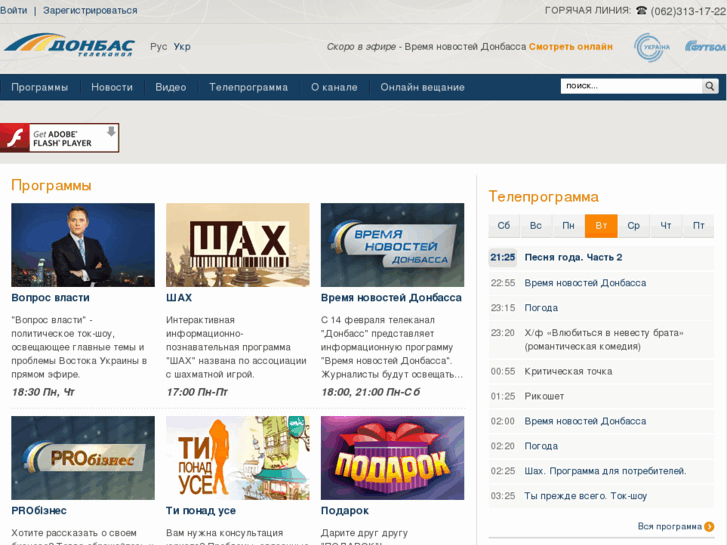Viewport: 727px width, 545px height.
Task: Click the PROбізнес title link
Action: point(39,511)
